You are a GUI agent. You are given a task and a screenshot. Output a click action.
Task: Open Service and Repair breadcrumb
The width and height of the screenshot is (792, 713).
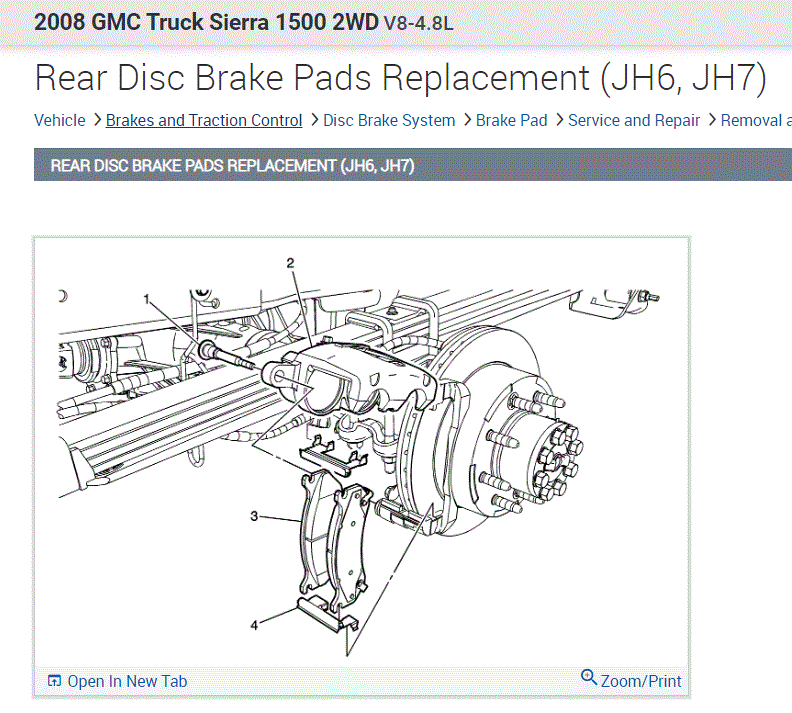634,121
